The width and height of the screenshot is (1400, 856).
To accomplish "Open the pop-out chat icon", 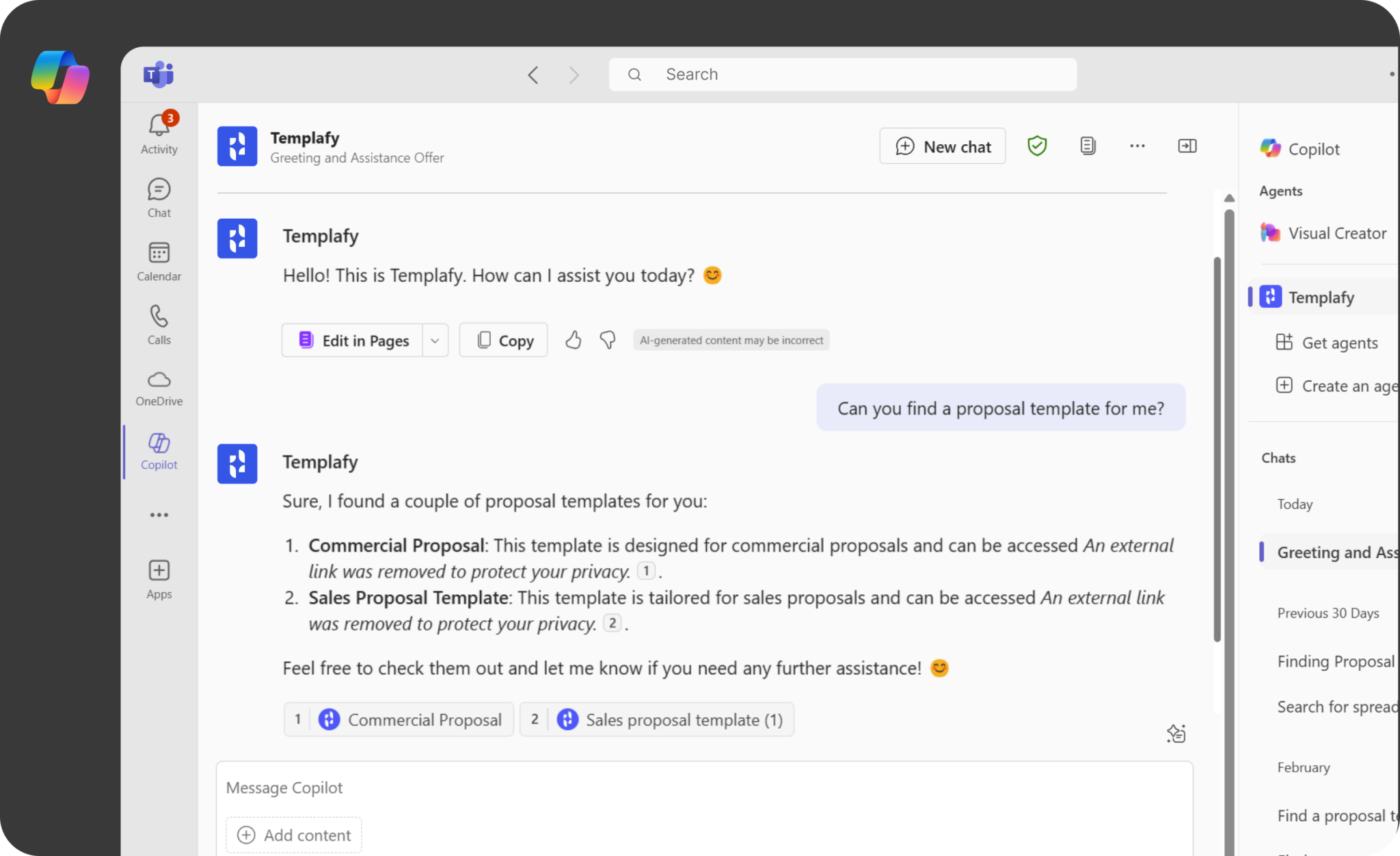I will pos(1187,146).
